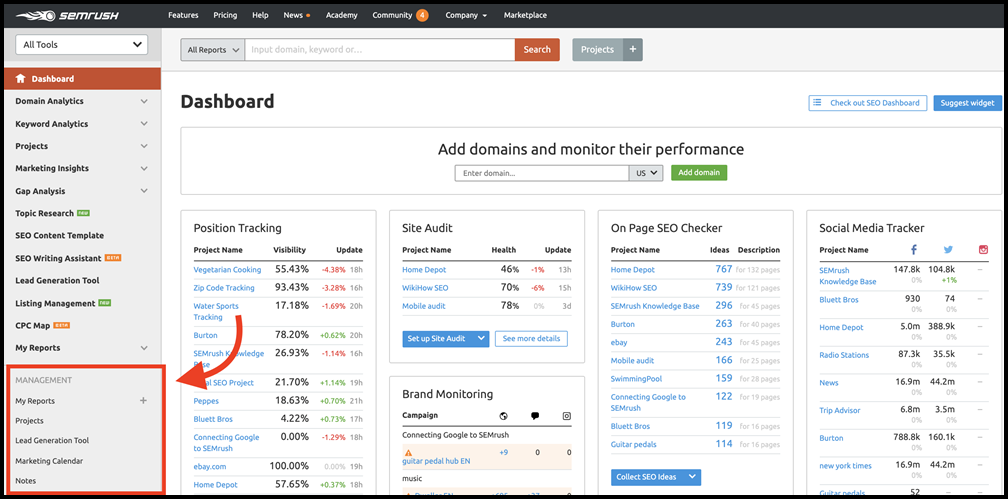This screenshot has height=499, width=1008.
Task: Open Radio Stations in Social Media Tracker
Action: point(844,355)
